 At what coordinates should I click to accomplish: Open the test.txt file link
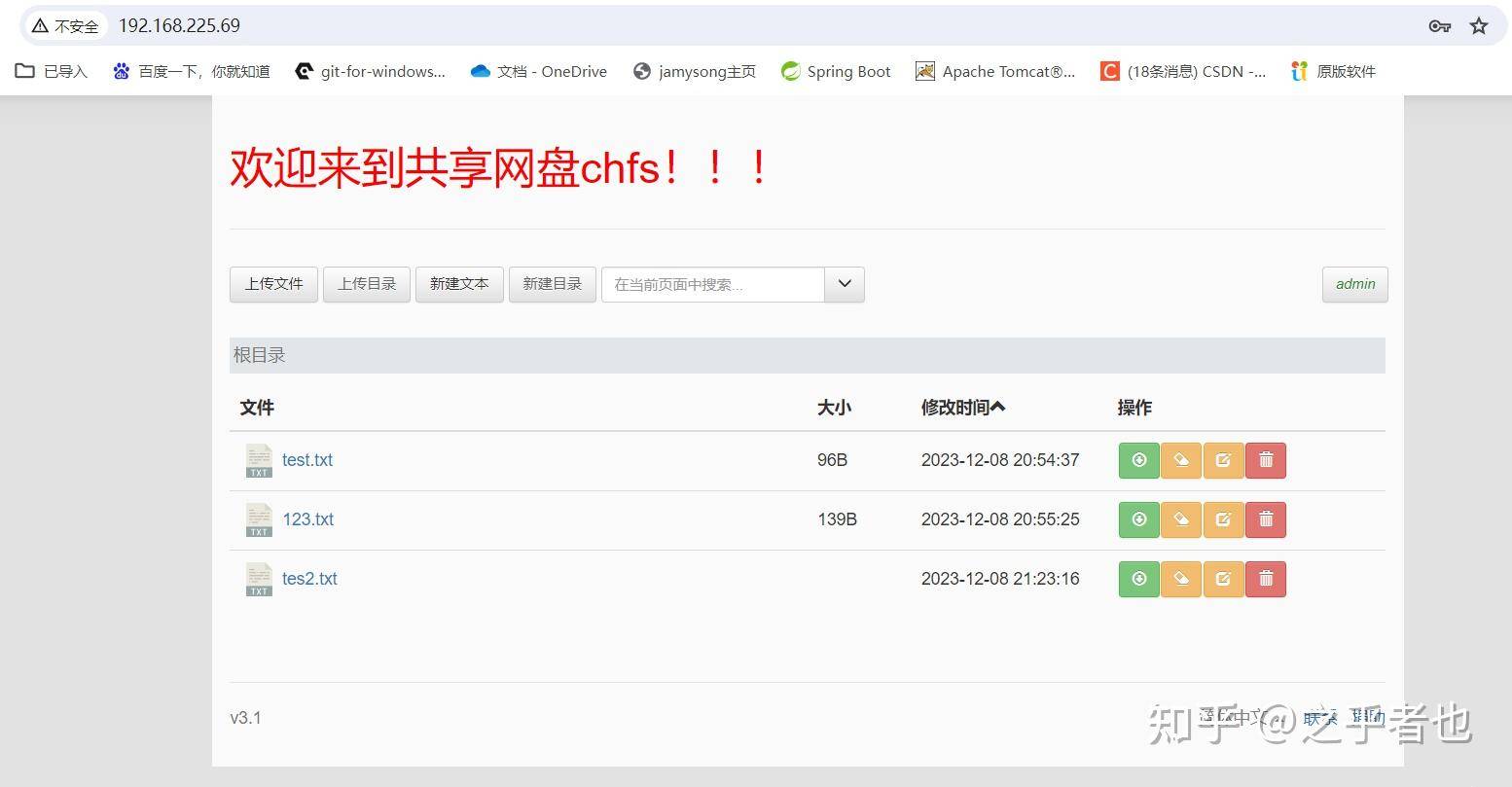pos(307,460)
